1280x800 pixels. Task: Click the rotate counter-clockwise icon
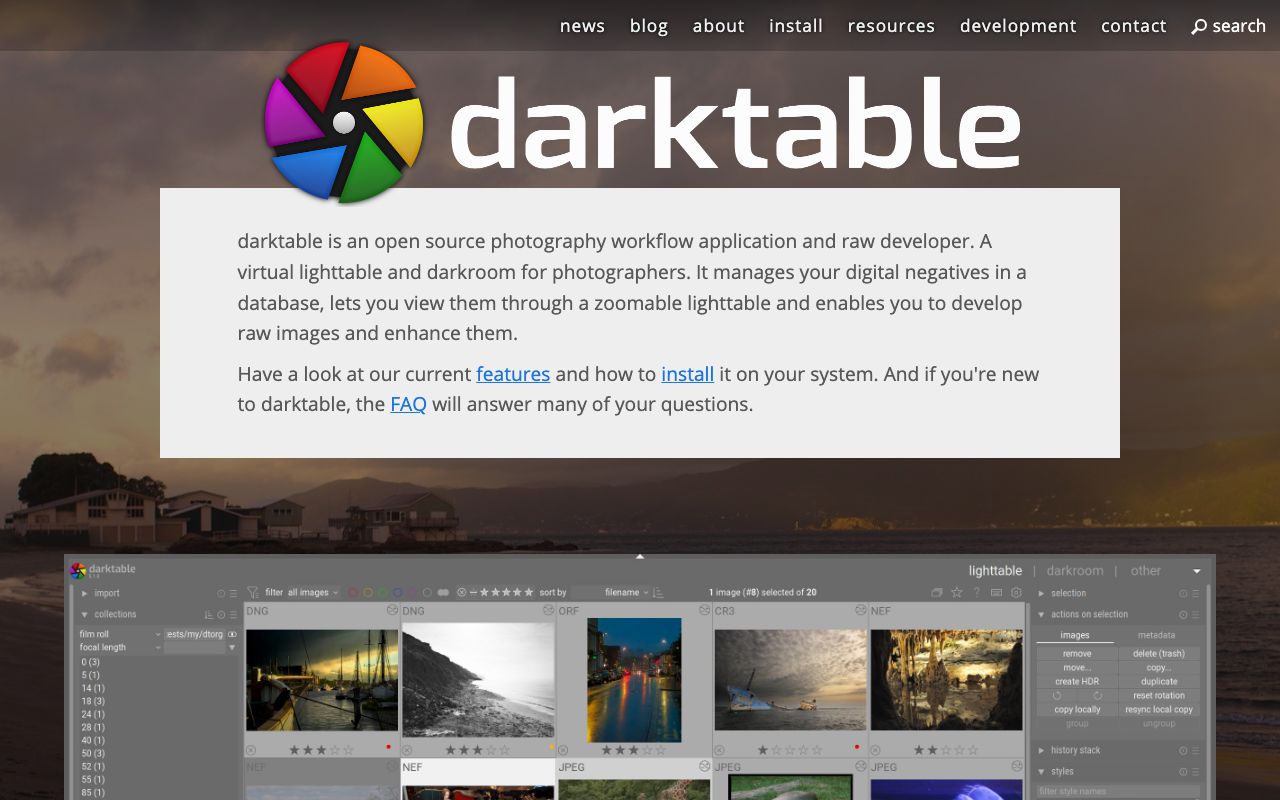pos(1057,696)
